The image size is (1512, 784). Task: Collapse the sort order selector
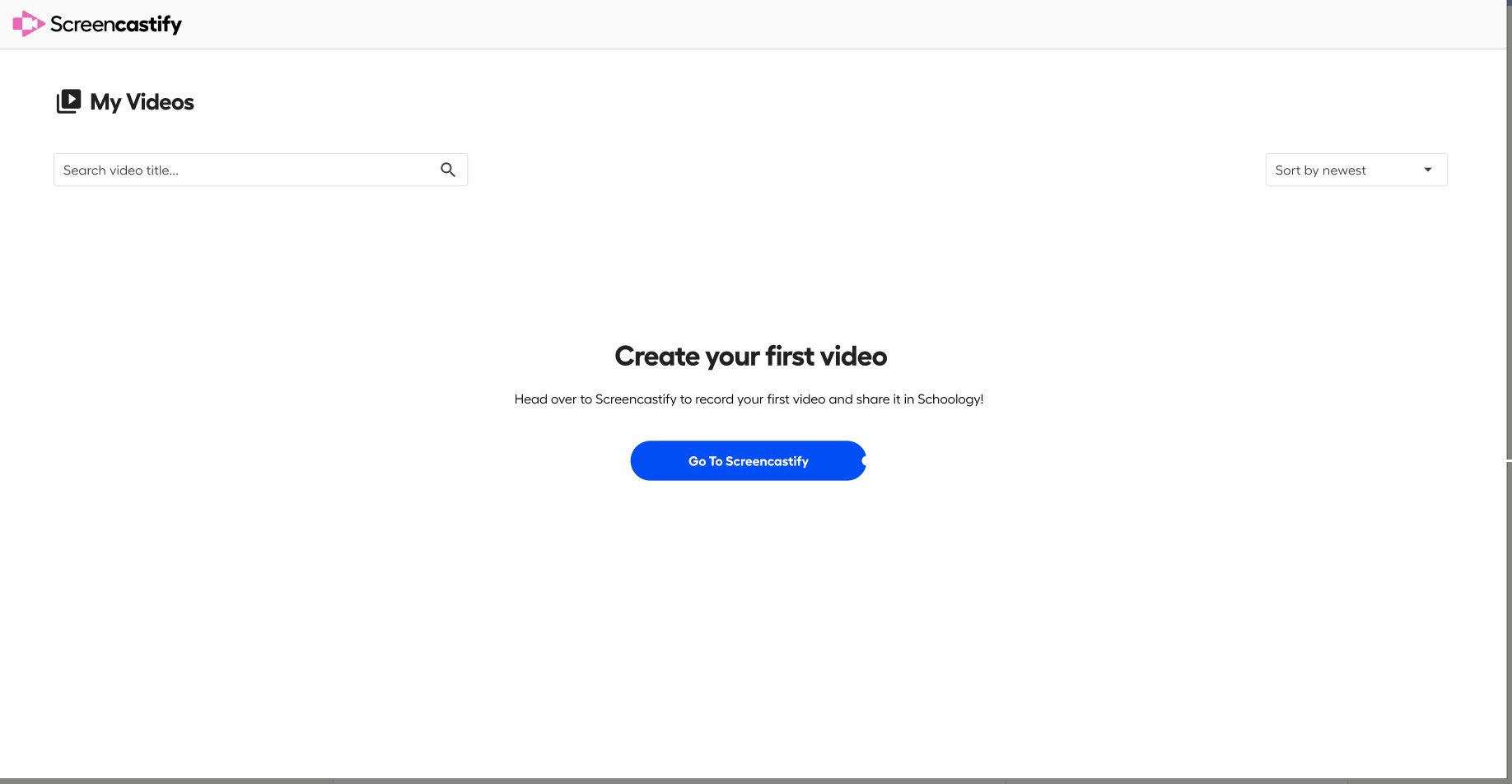[x=1355, y=170]
